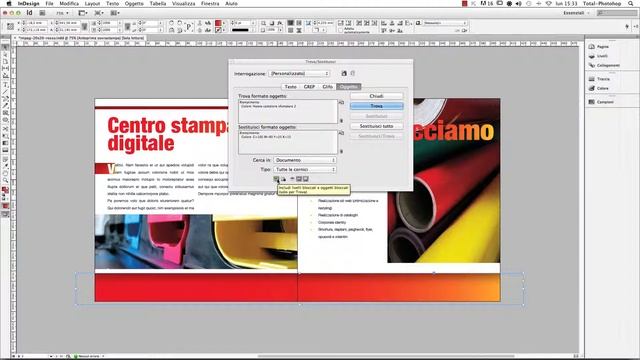Toggle constrain proportions for scaling
Image resolution: width=640 pixels, height=360 pixels.
(x=127, y=27)
